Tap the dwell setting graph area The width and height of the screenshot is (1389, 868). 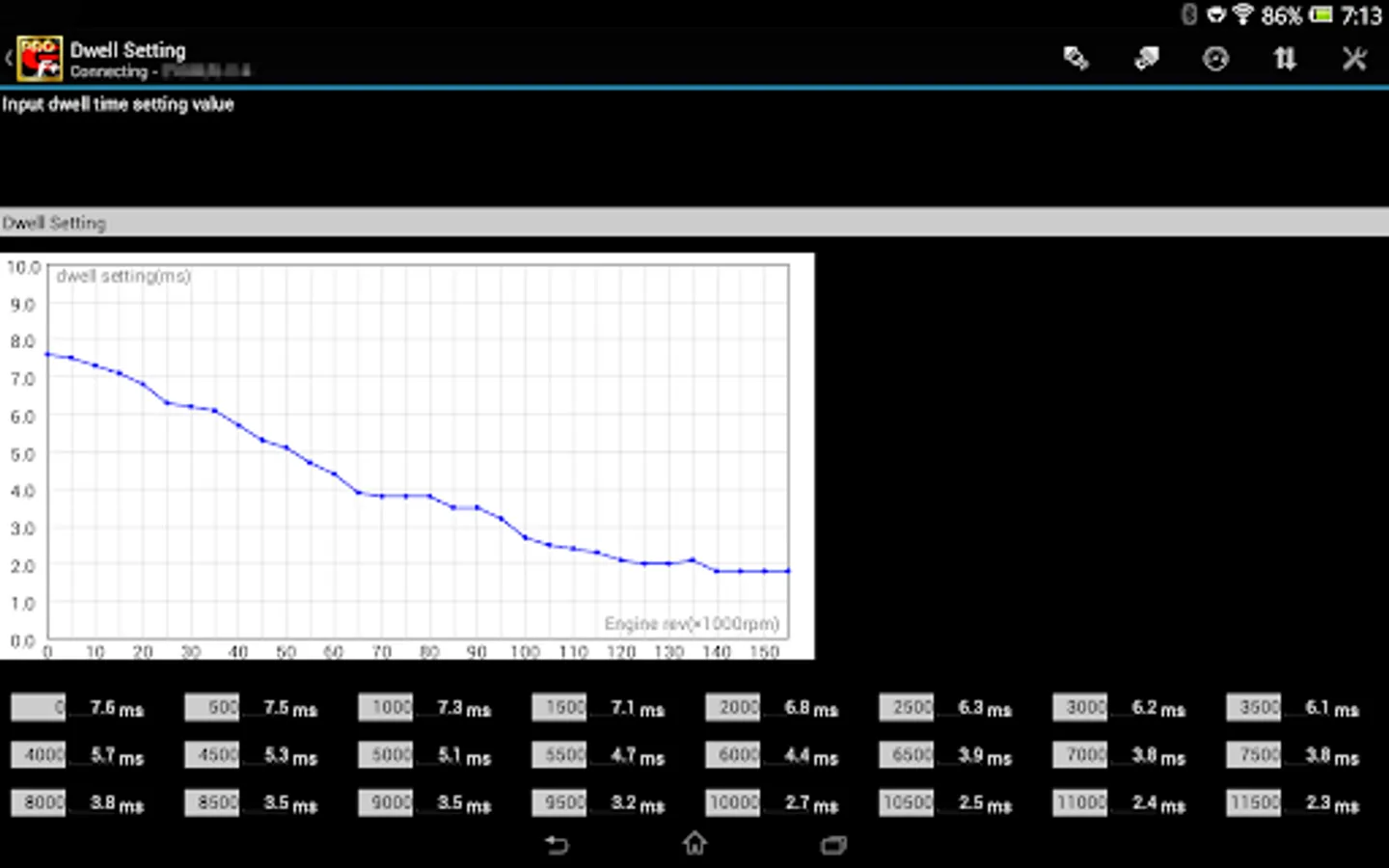coord(417,453)
